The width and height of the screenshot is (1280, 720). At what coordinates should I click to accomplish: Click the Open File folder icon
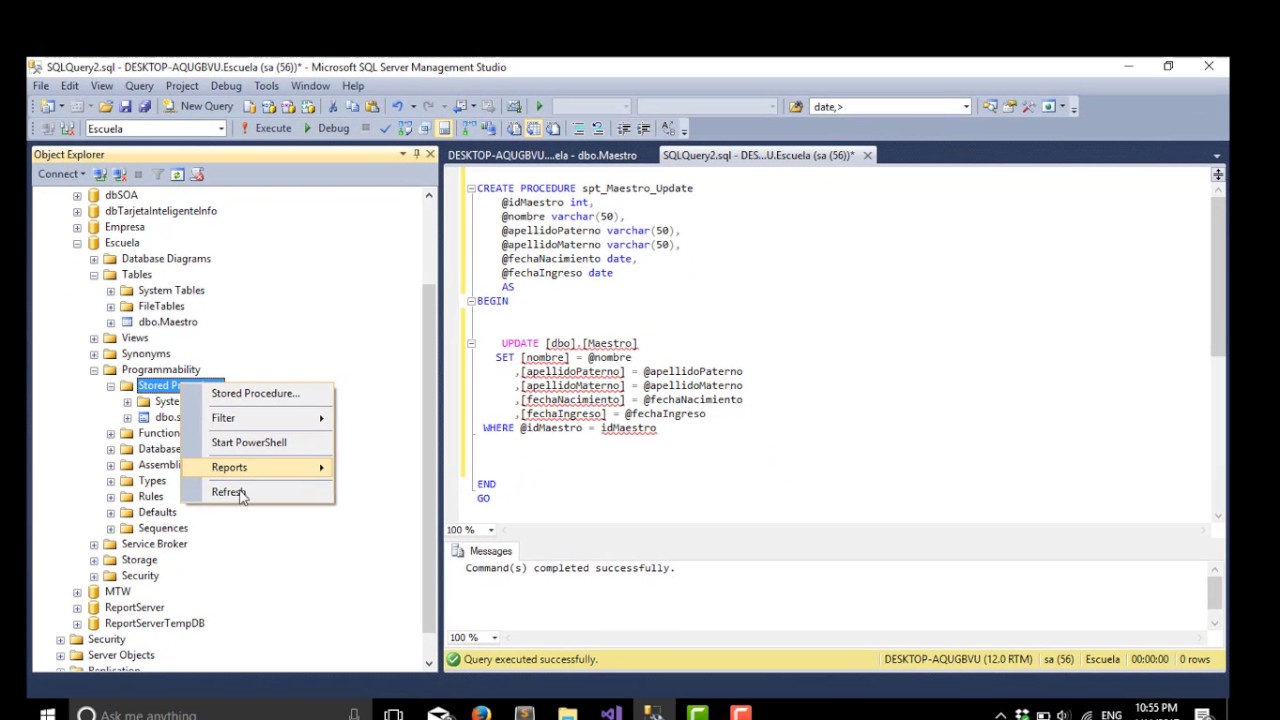106,106
